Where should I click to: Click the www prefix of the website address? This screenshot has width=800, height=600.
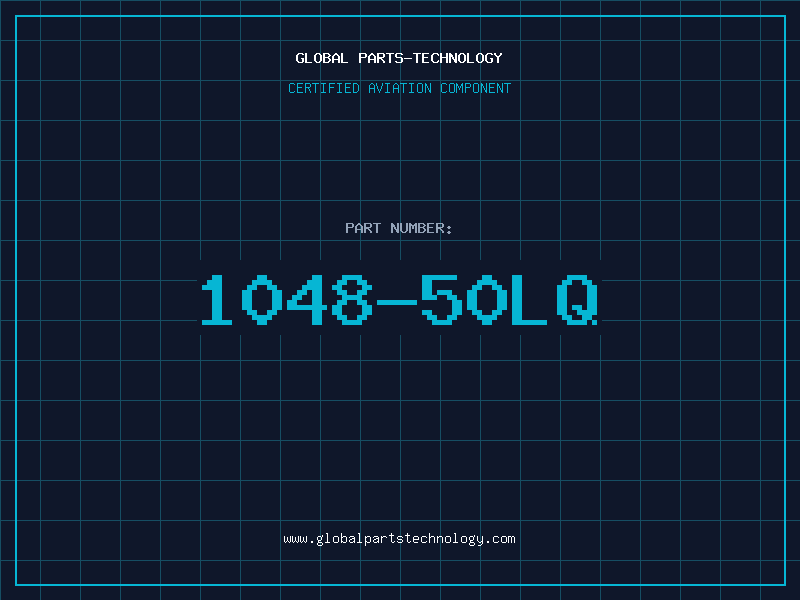(295, 539)
